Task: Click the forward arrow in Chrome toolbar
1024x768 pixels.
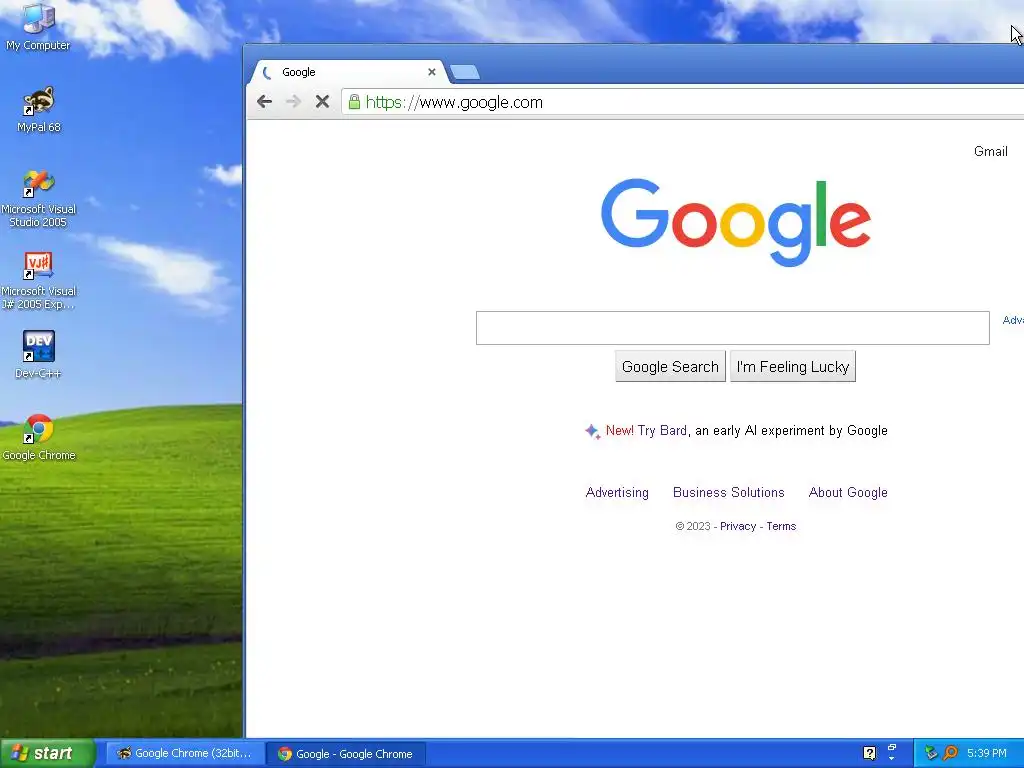Action: pyautogui.click(x=293, y=102)
